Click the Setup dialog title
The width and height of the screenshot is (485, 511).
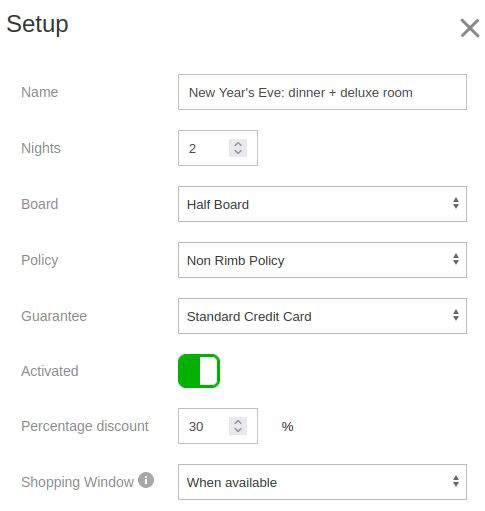37,25
